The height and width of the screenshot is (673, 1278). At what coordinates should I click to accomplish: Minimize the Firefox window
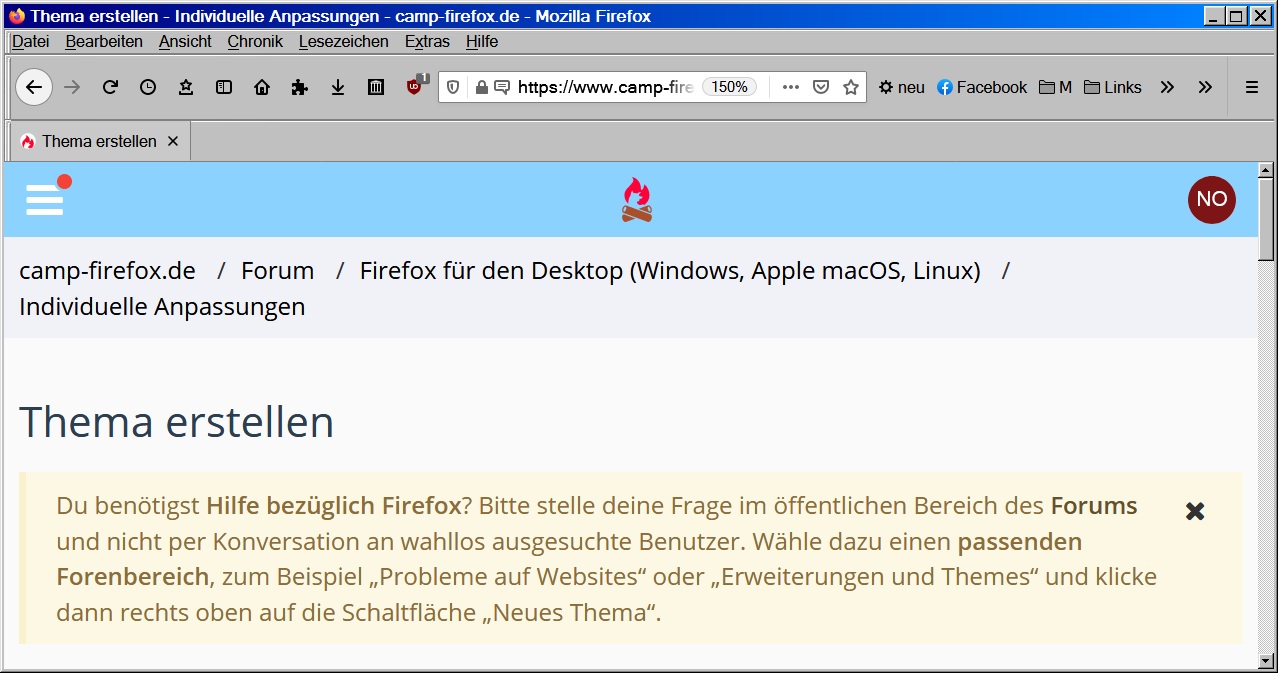point(1214,16)
